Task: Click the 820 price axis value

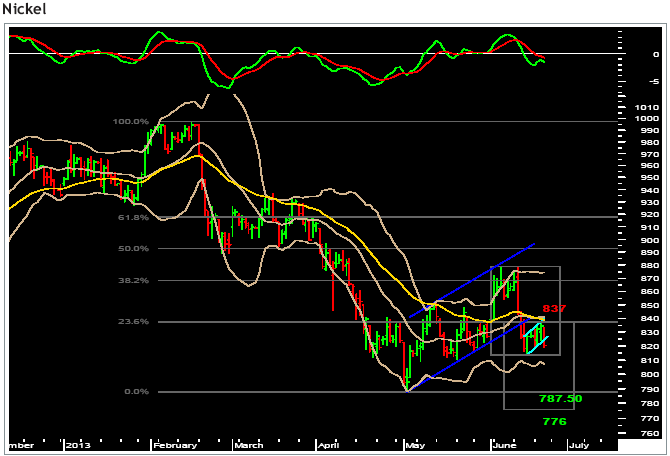Action: 649,347
